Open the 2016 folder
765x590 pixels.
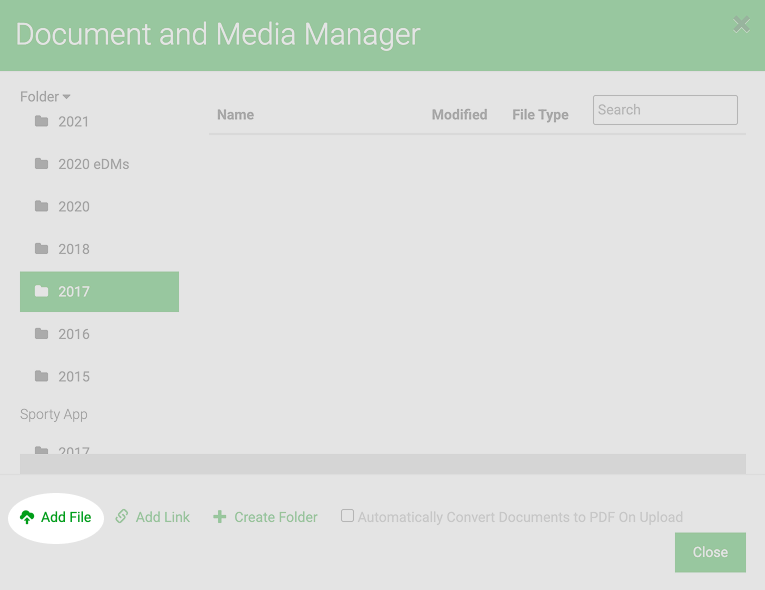(74, 334)
